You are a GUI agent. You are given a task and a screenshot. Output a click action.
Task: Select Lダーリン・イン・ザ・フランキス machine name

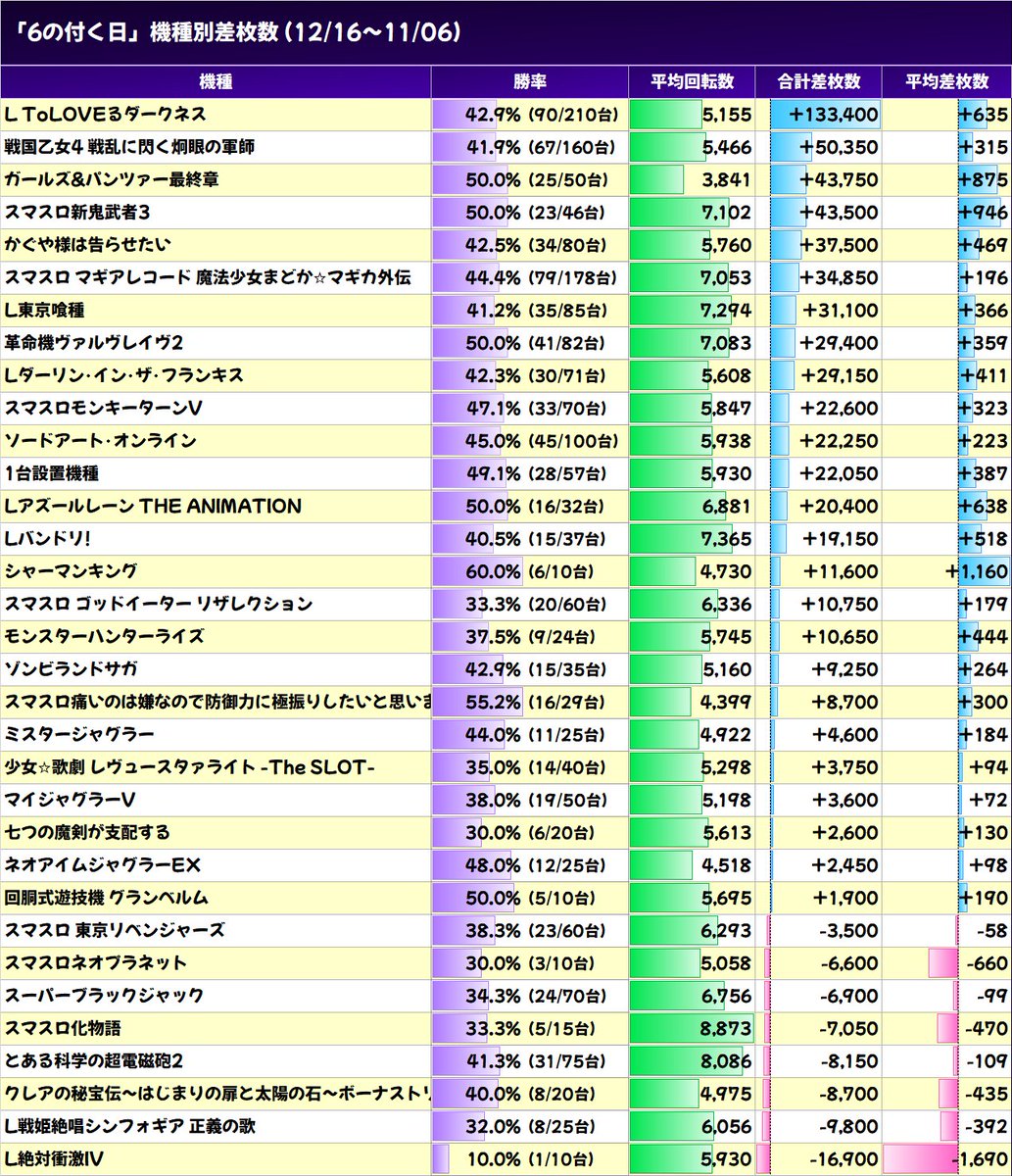pos(124,375)
